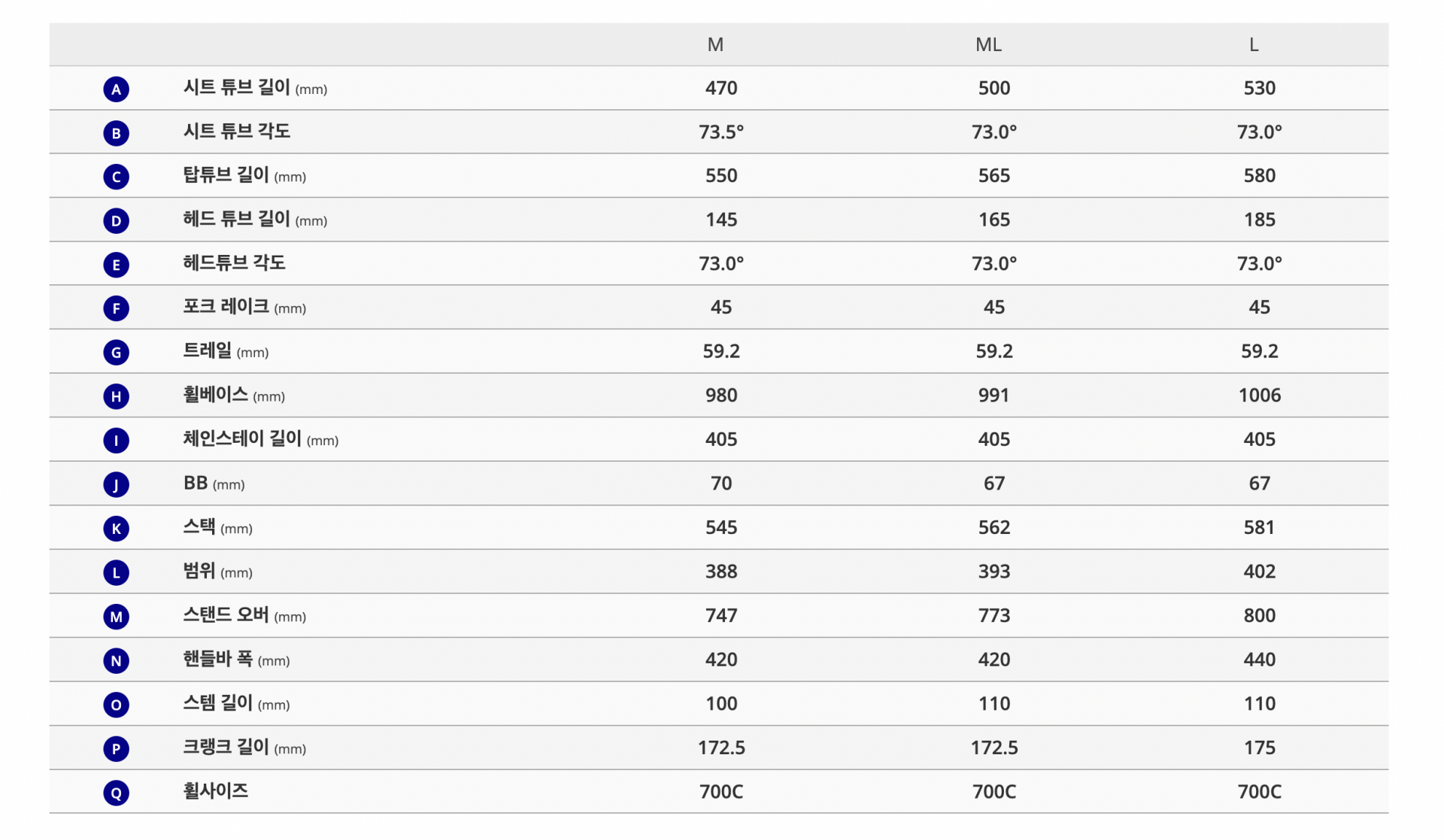
Task: Click the Q icon beside 휠사이즈
Action: [116, 793]
